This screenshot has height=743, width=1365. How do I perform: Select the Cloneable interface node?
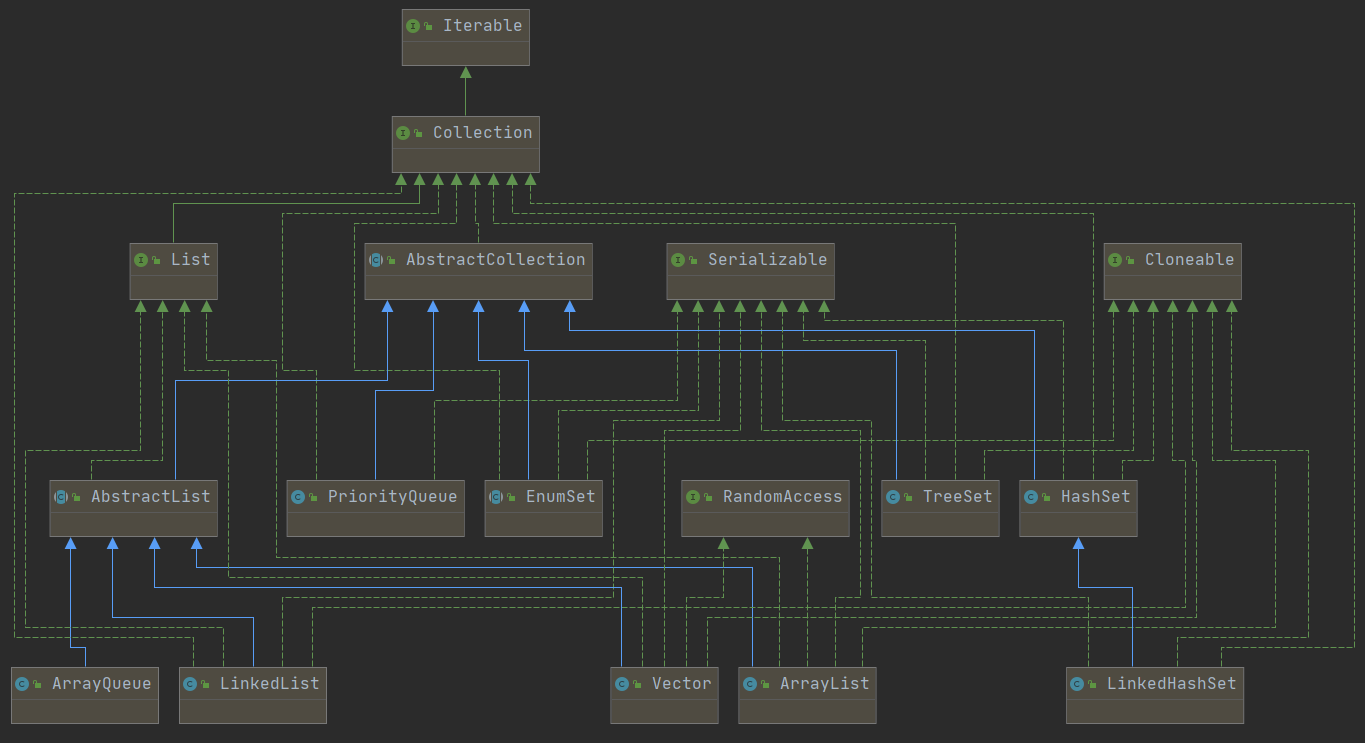click(1173, 271)
